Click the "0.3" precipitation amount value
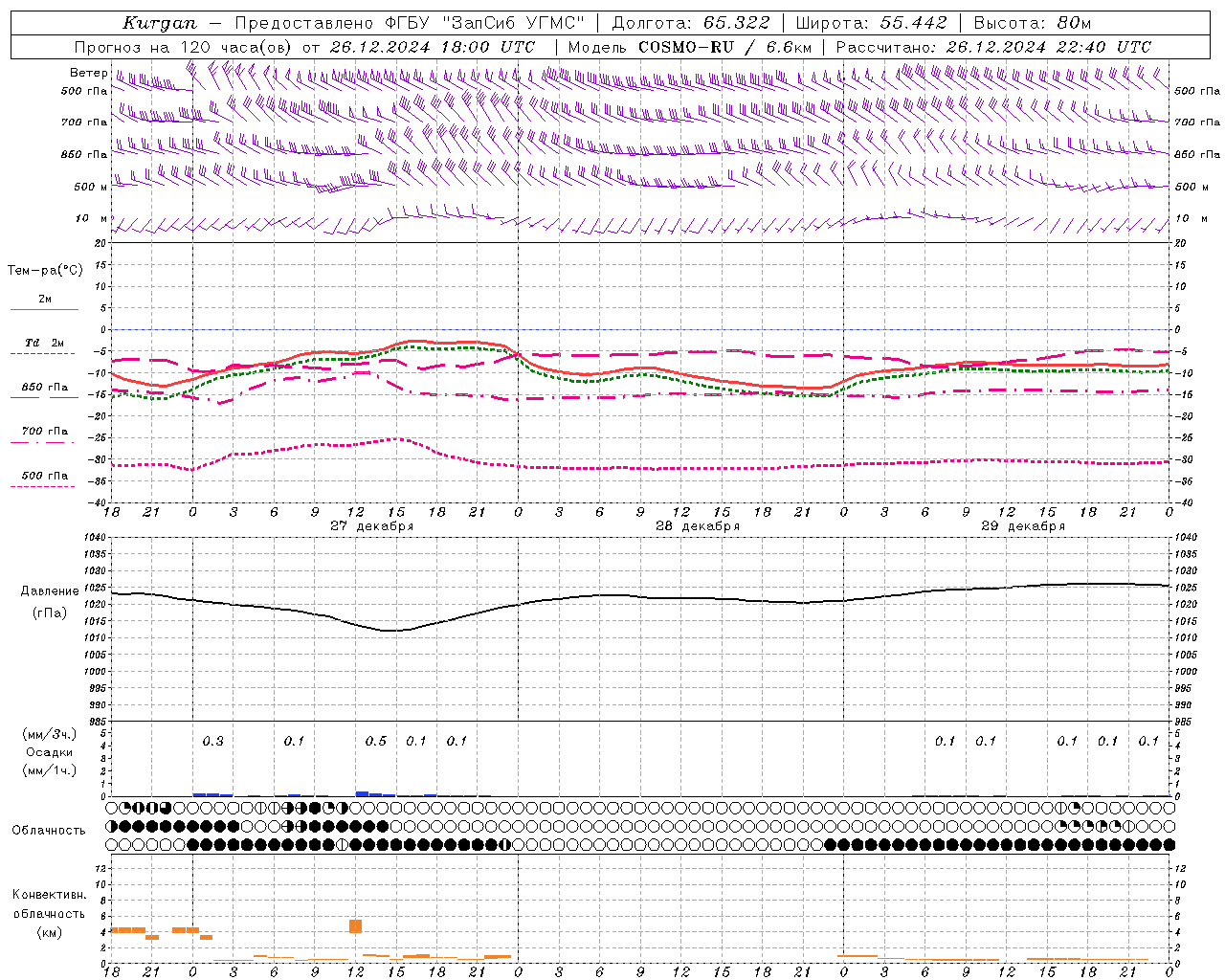 [x=213, y=741]
